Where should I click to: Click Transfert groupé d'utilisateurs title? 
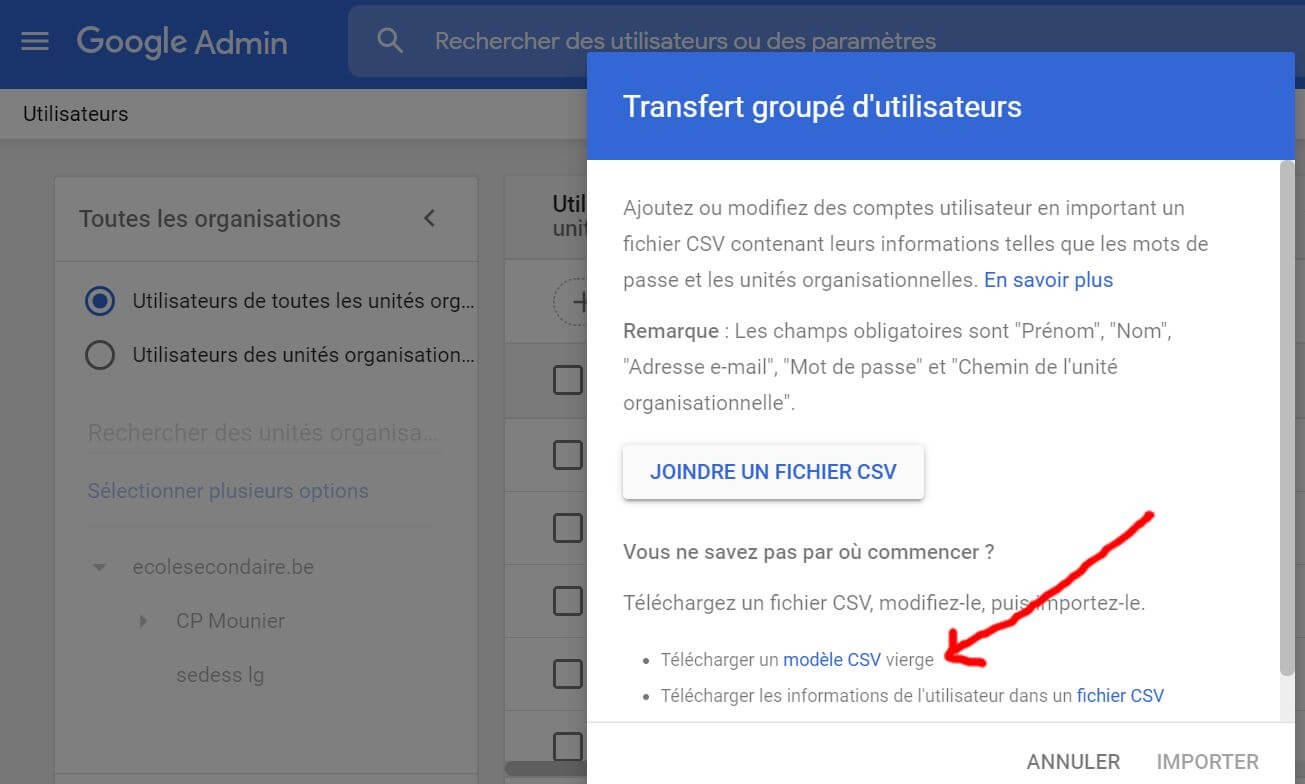pyautogui.click(x=822, y=107)
